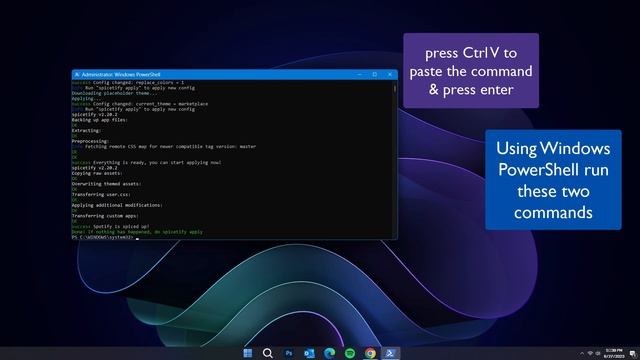Close the PowerShell window
This screenshot has width=640, height=360.
click(x=390, y=75)
